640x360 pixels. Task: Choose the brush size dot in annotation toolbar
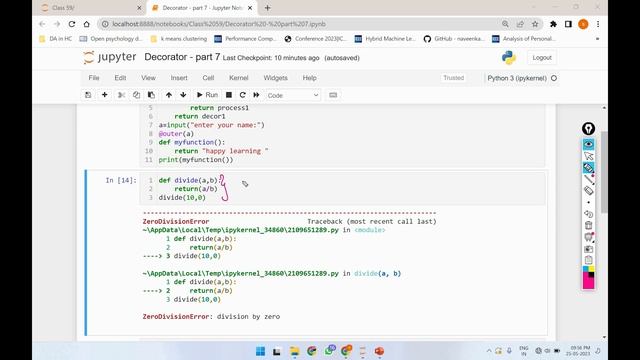(588, 202)
